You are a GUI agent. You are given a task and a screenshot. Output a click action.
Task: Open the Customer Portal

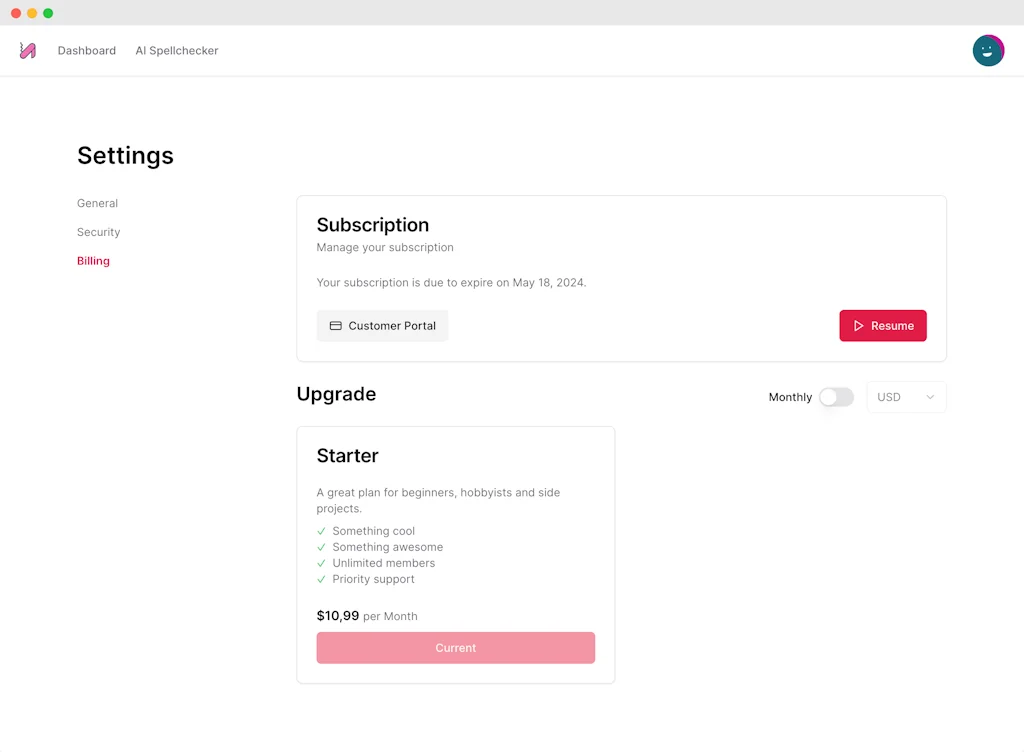382,325
